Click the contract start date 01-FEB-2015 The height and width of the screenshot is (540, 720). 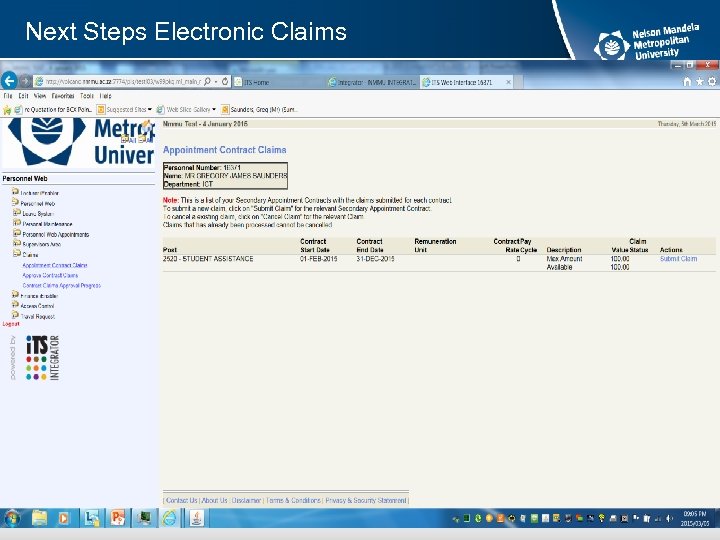coord(319,259)
